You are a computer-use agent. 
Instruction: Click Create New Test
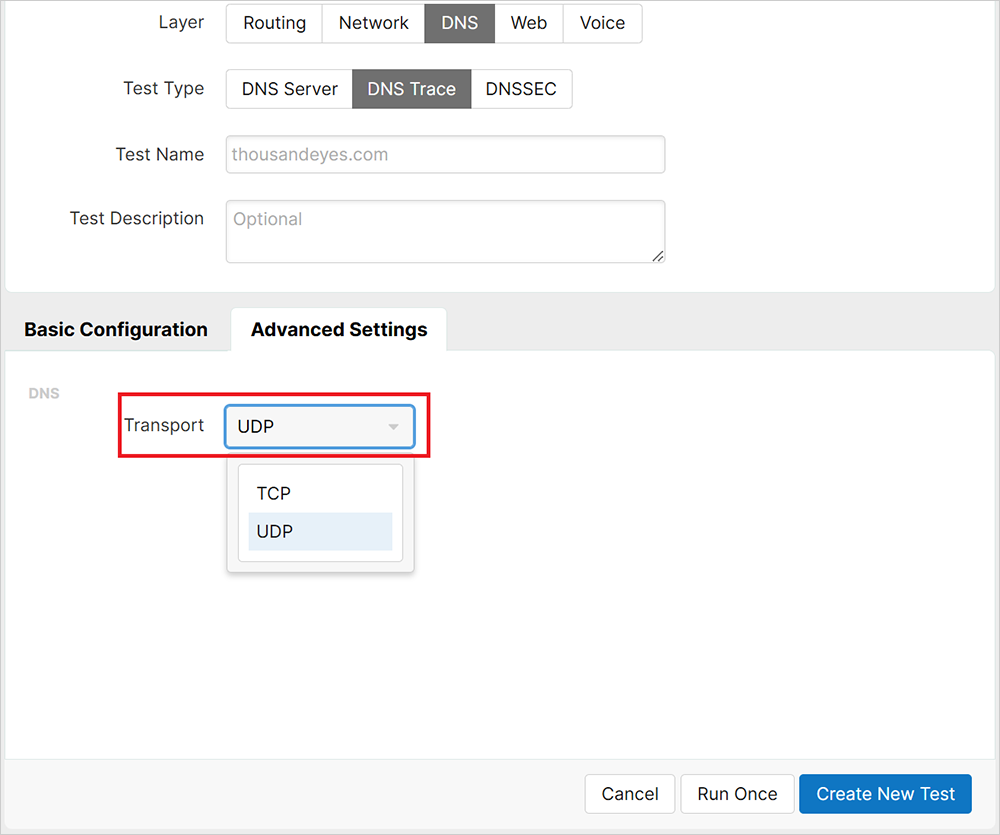click(885, 794)
